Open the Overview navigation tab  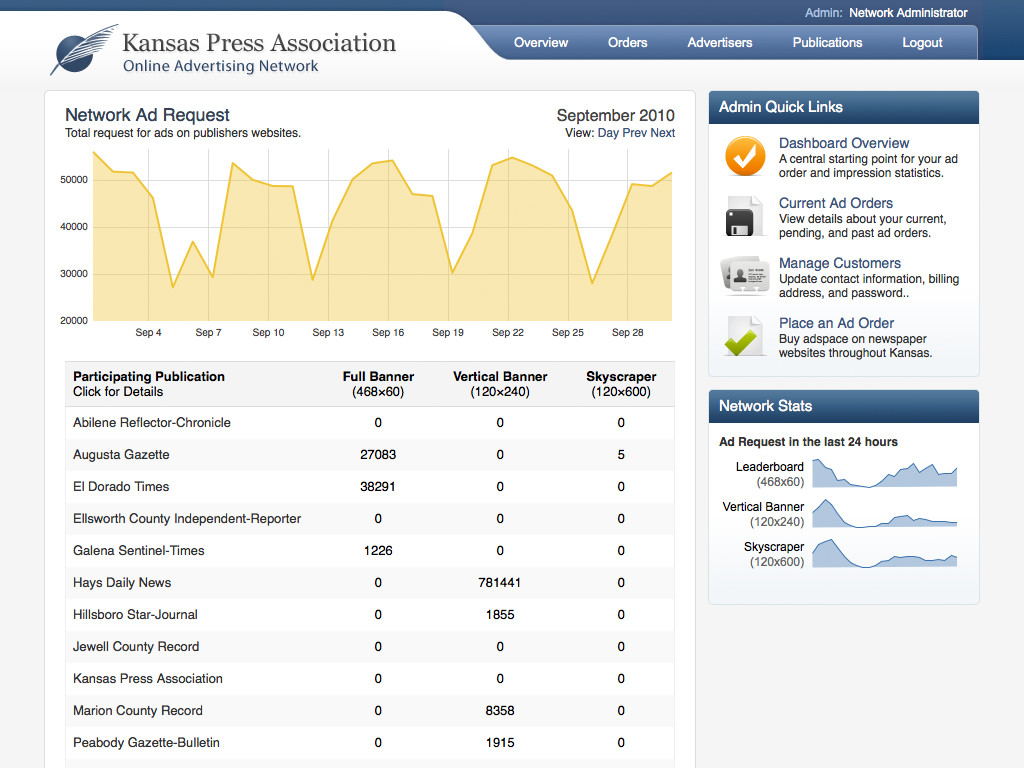pyautogui.click(x=541, y=42)
